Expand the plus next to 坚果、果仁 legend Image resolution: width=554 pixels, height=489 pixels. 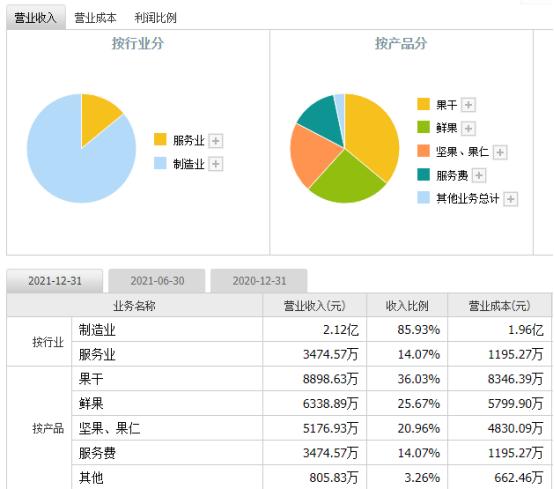pos(500,152)
